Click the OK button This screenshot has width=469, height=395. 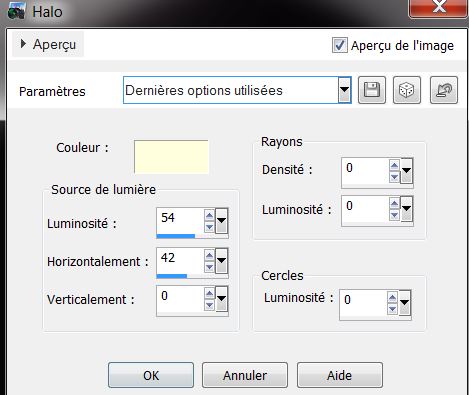point(151,375)
